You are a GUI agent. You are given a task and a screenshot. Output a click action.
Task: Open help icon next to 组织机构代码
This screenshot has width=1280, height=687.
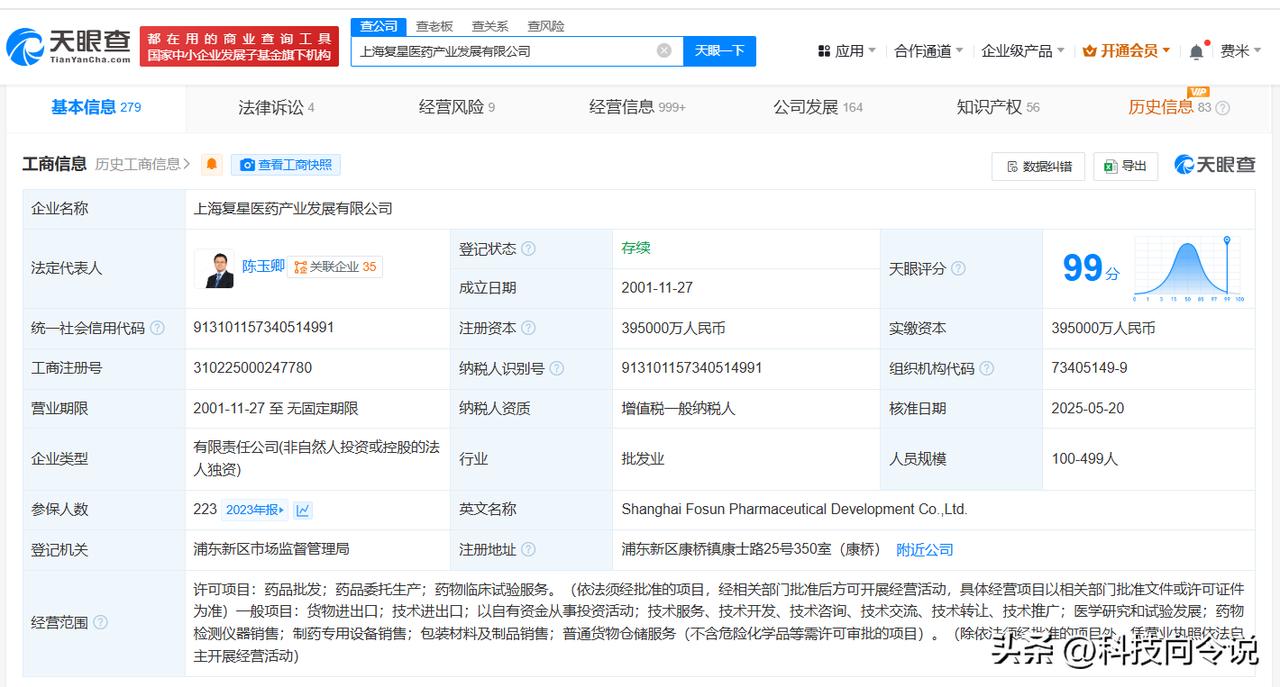click(986, 369)
